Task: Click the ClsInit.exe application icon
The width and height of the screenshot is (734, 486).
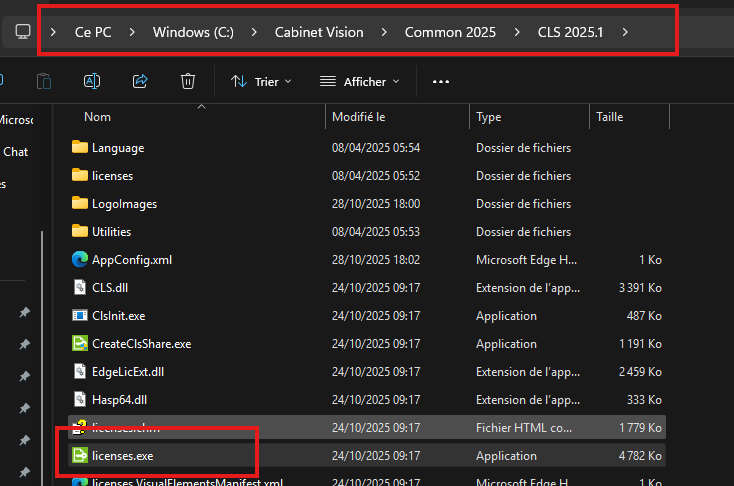Action: [x=81, y=316]
